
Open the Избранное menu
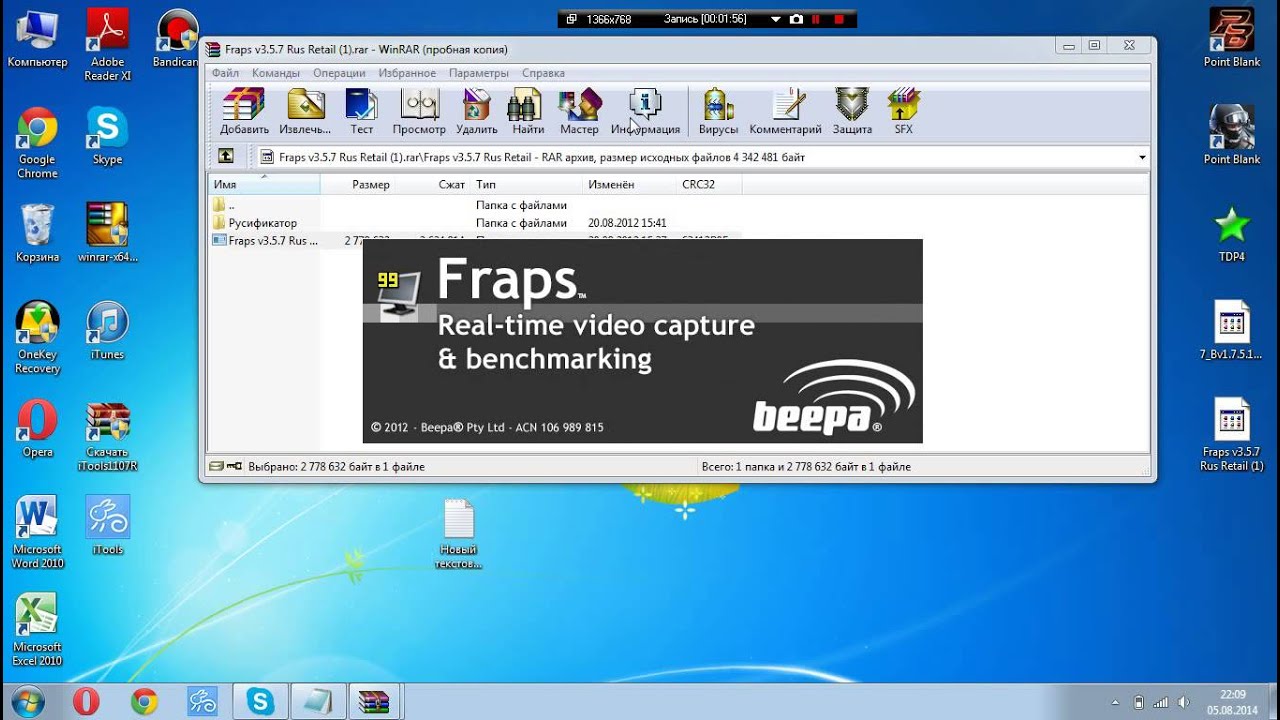[x=407, y=73]
